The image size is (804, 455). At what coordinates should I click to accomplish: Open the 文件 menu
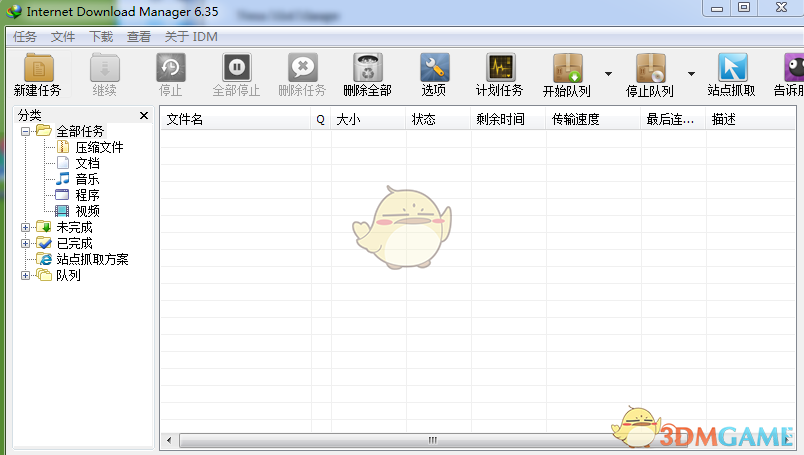tap(63, 37)
